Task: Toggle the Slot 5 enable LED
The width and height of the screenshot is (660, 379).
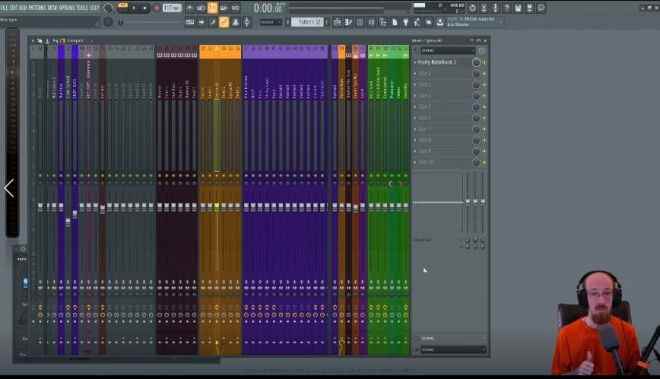Action: click(484, 107)
